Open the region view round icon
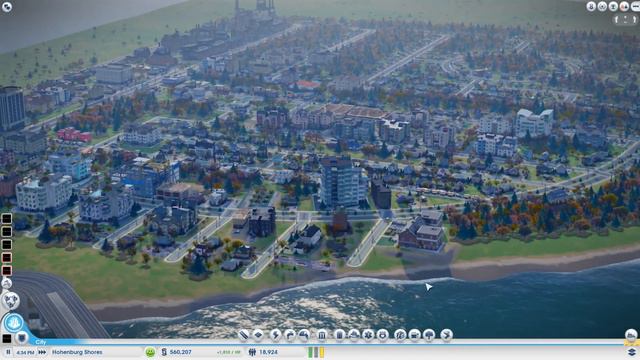640x360 pixels. click(x=11, y=300)
